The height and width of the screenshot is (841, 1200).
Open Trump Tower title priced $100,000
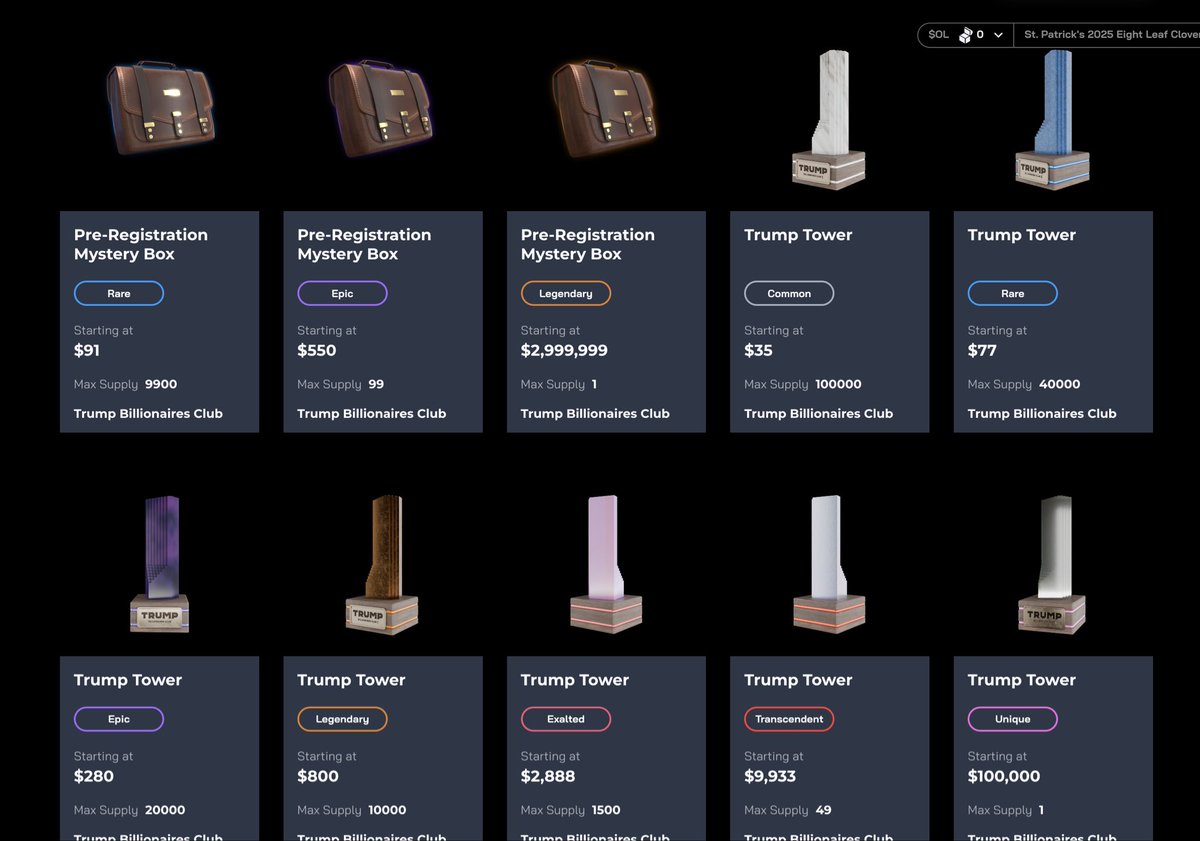[x=1022, y=680]
